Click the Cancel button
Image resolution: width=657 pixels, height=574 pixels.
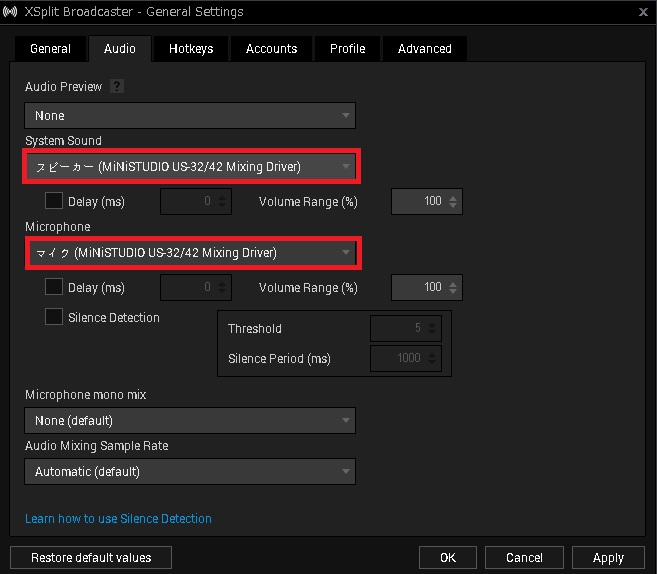pyautogui.click(x=524, y=558)
